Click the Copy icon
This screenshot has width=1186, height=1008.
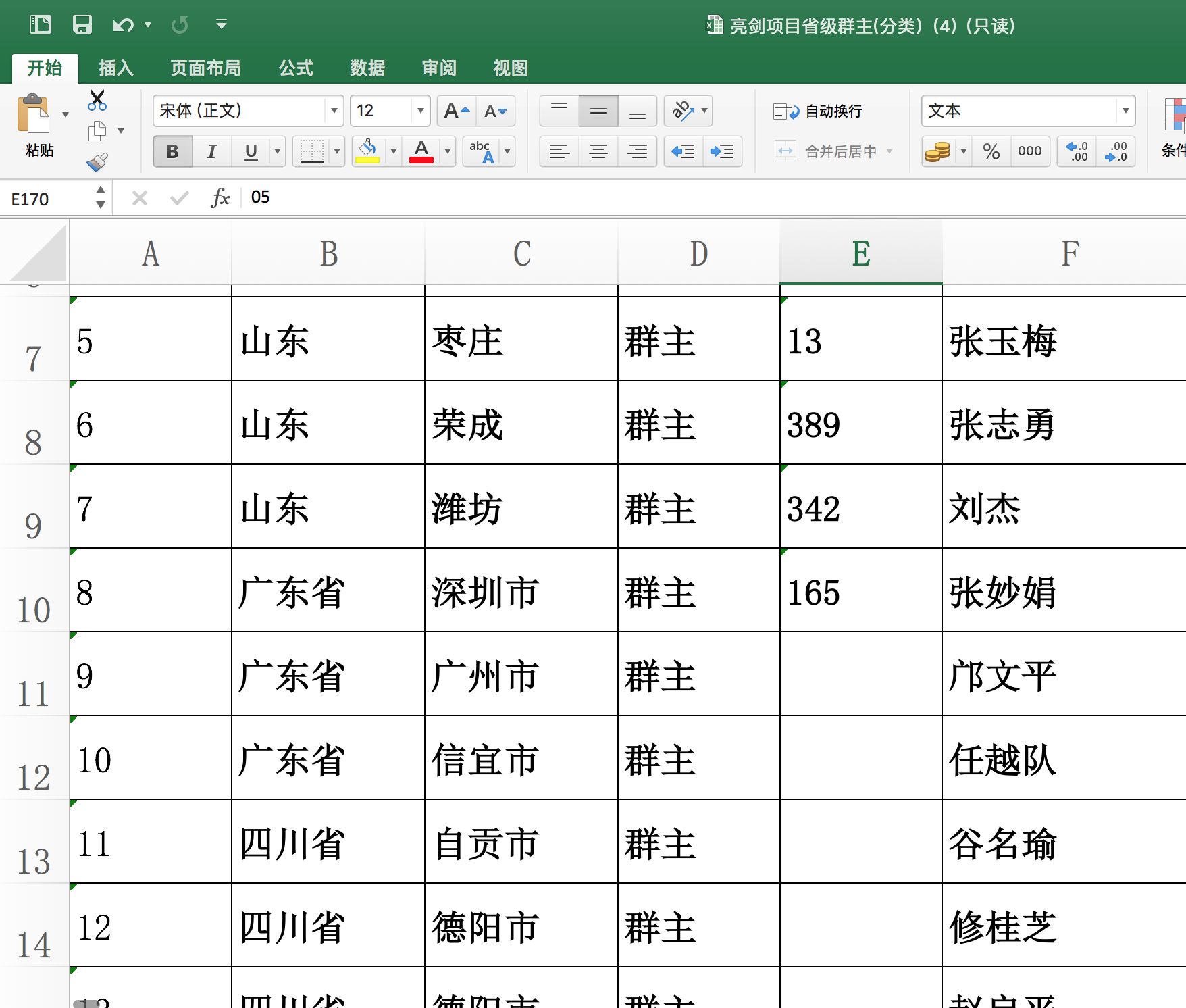click(x=97, y=130)
